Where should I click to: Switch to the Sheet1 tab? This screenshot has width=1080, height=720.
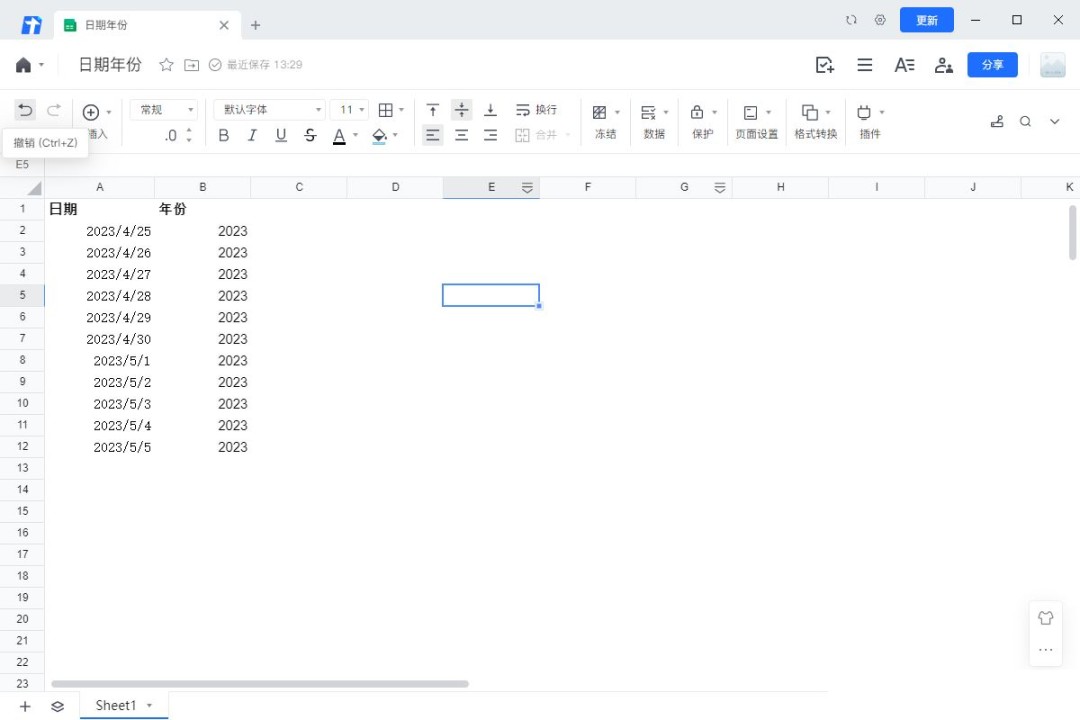(116, 706)
